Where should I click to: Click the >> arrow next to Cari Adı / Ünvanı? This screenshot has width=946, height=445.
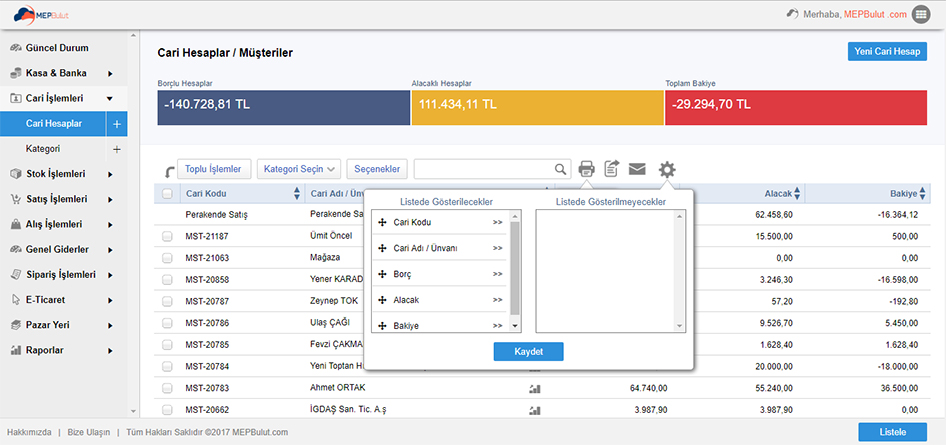[497, 248]
